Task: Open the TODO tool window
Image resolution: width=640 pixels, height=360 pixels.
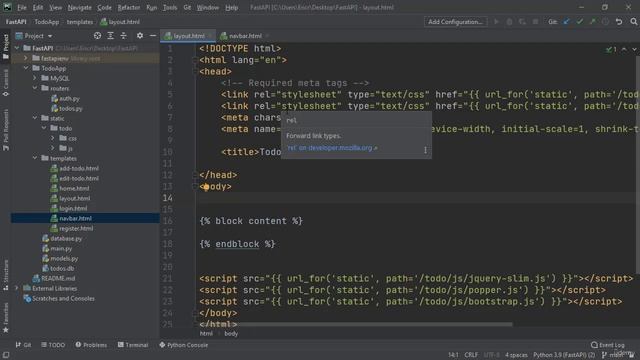Action: (x=53, y=345)
